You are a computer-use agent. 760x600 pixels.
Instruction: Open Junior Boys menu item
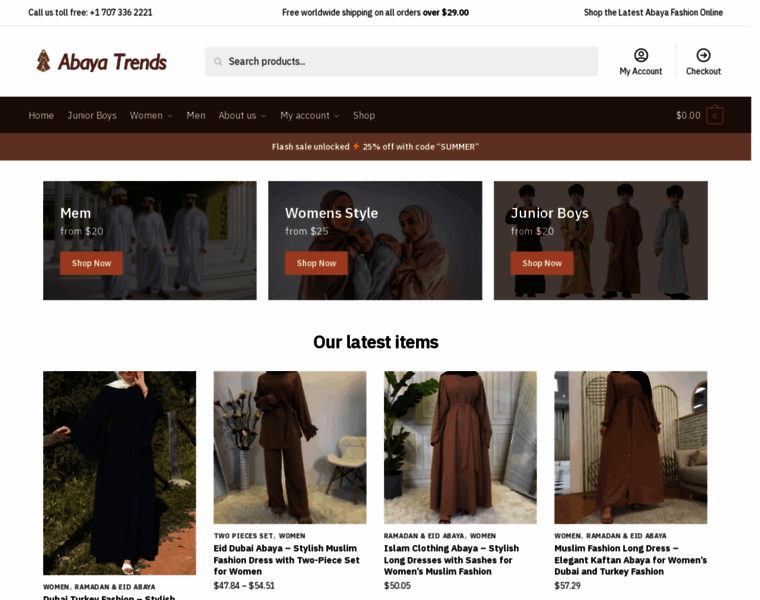(92, 115)
